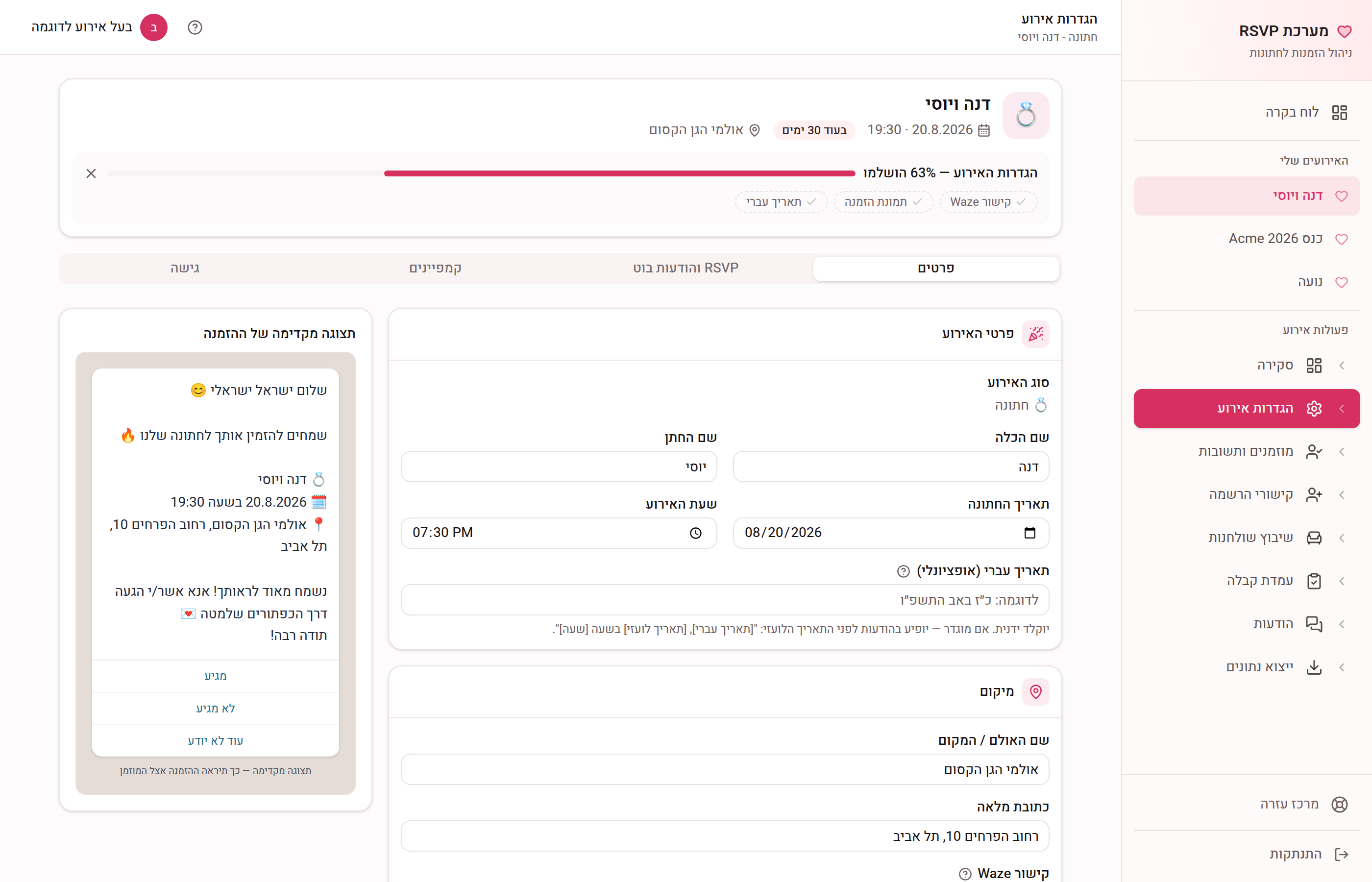Click the ייצוא נתונים download icon
This screenshot has width=1372, height=882.
point(1314,667)
